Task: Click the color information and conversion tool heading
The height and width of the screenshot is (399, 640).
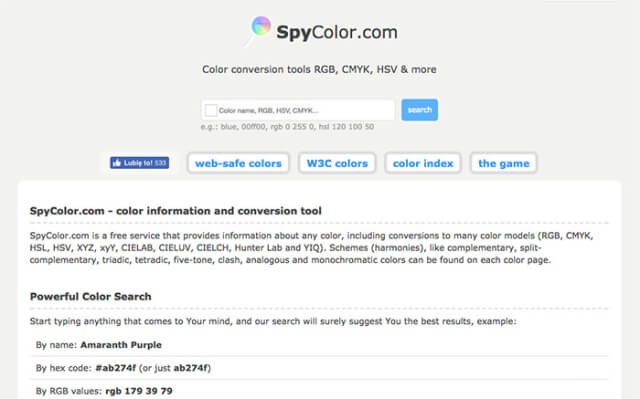Action: (x=176, y=211)
